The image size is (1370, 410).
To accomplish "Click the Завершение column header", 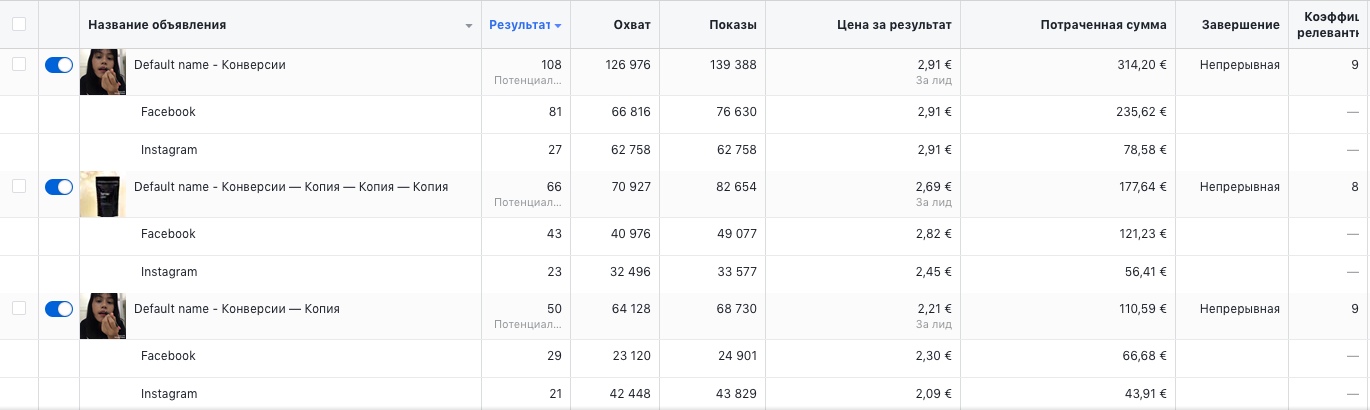I will coord(1240,24).
